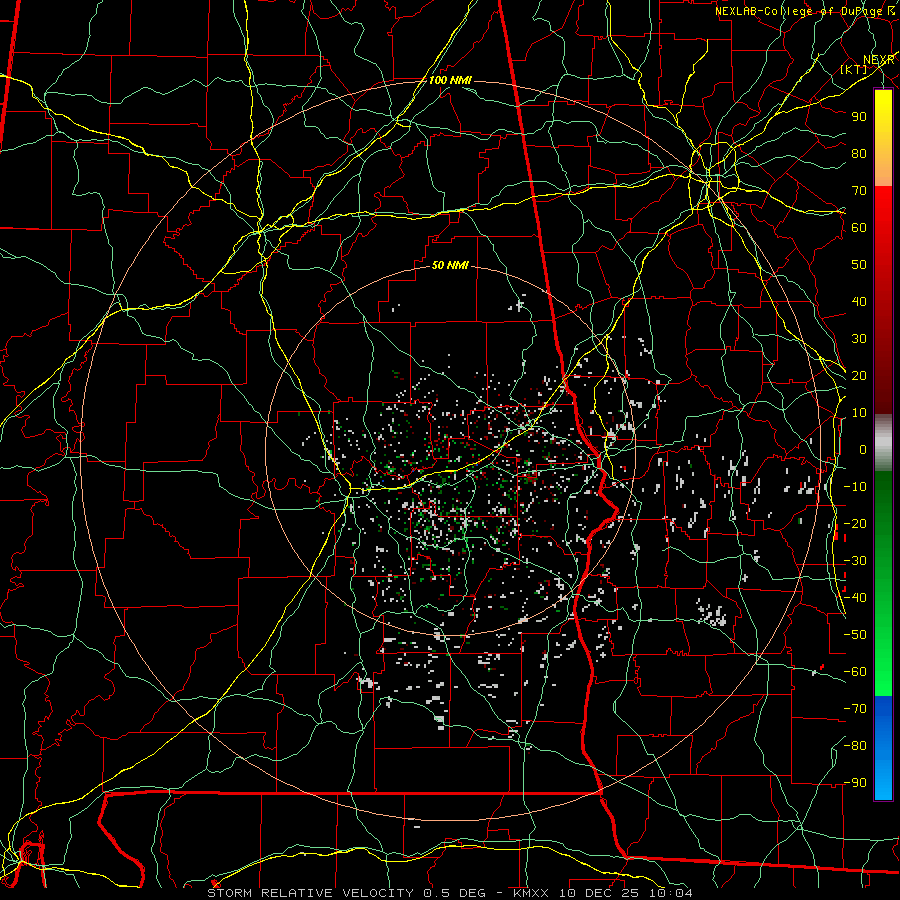The image size is (900, 900).
Task: Click the positive 50 scale value
Action: tap(859, 265)
